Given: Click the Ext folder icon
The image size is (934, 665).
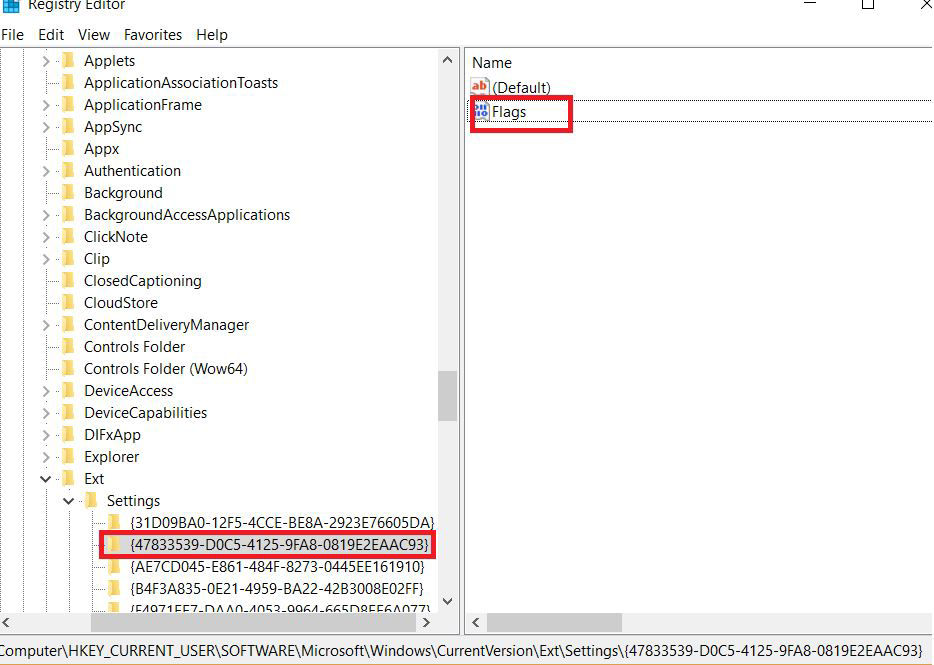Looking at the screenshot, I should [69, 478].
